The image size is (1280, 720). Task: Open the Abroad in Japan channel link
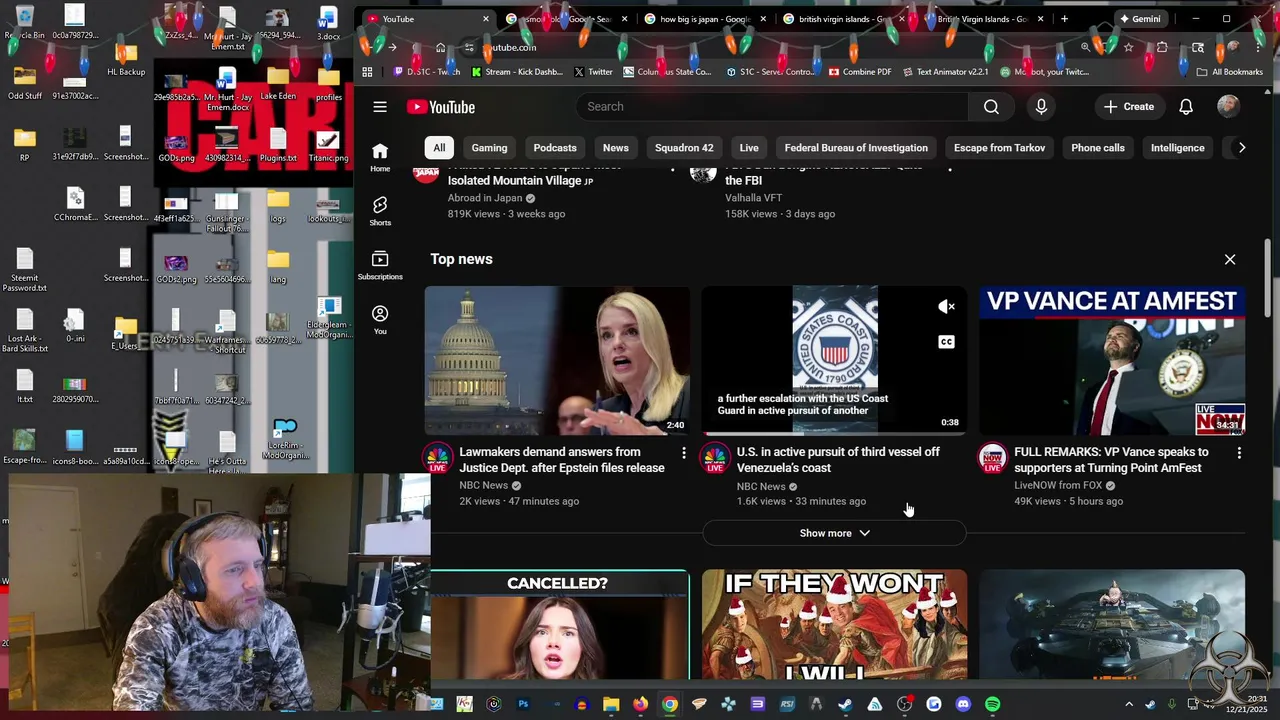[485, 198]
